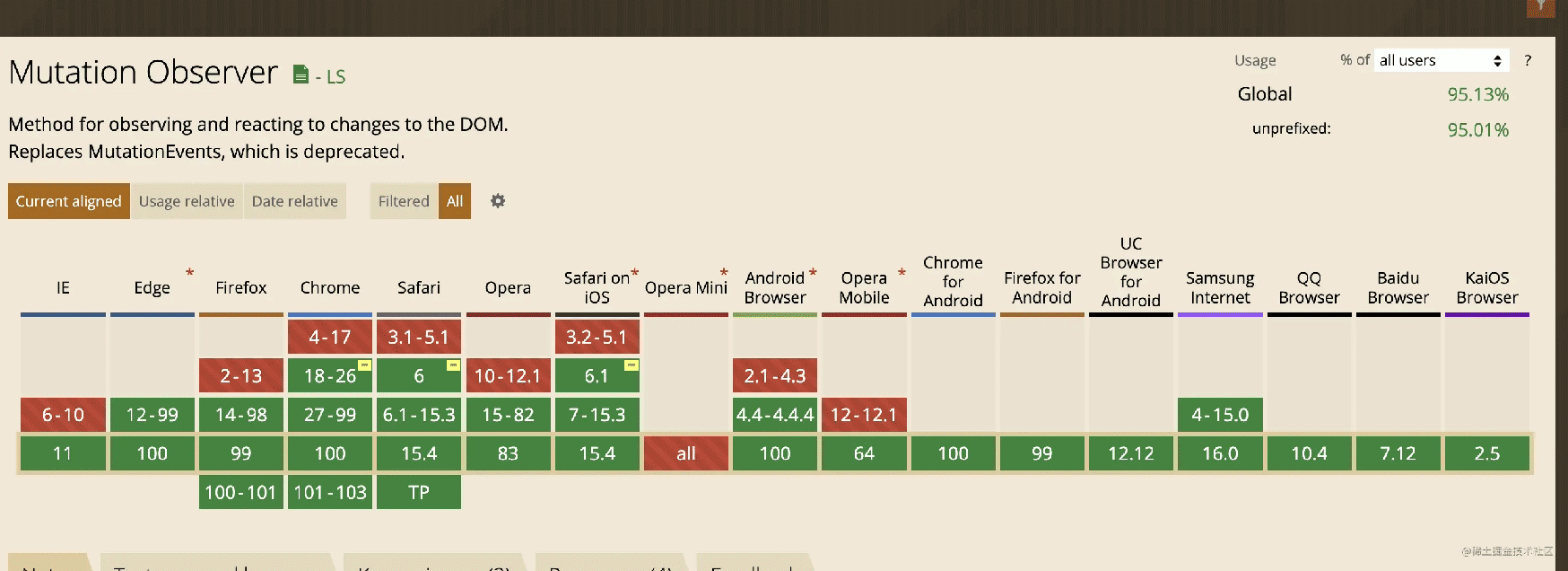The height and width of the screenshot is (571, 1568).
Task: Click the question mark help icon
Action: click(1528, 60)
